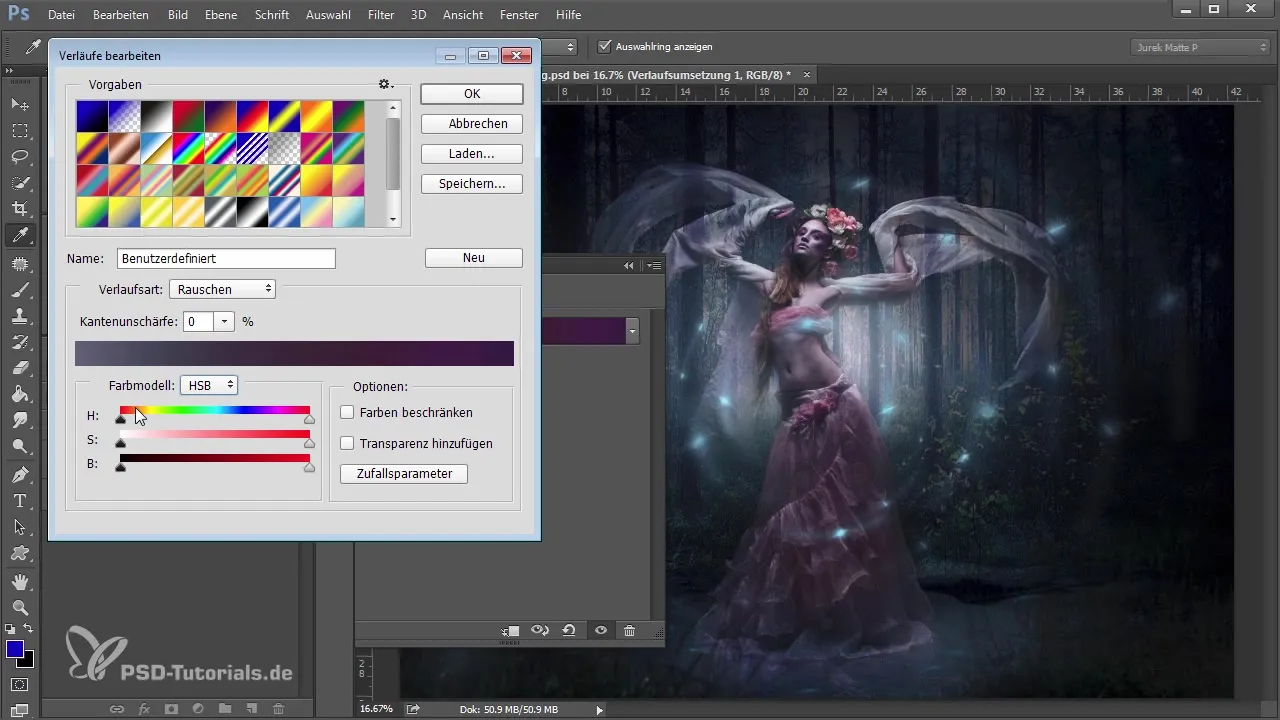Click the S saturation range slider bar

pyautogui.click(x=215, y=434)
